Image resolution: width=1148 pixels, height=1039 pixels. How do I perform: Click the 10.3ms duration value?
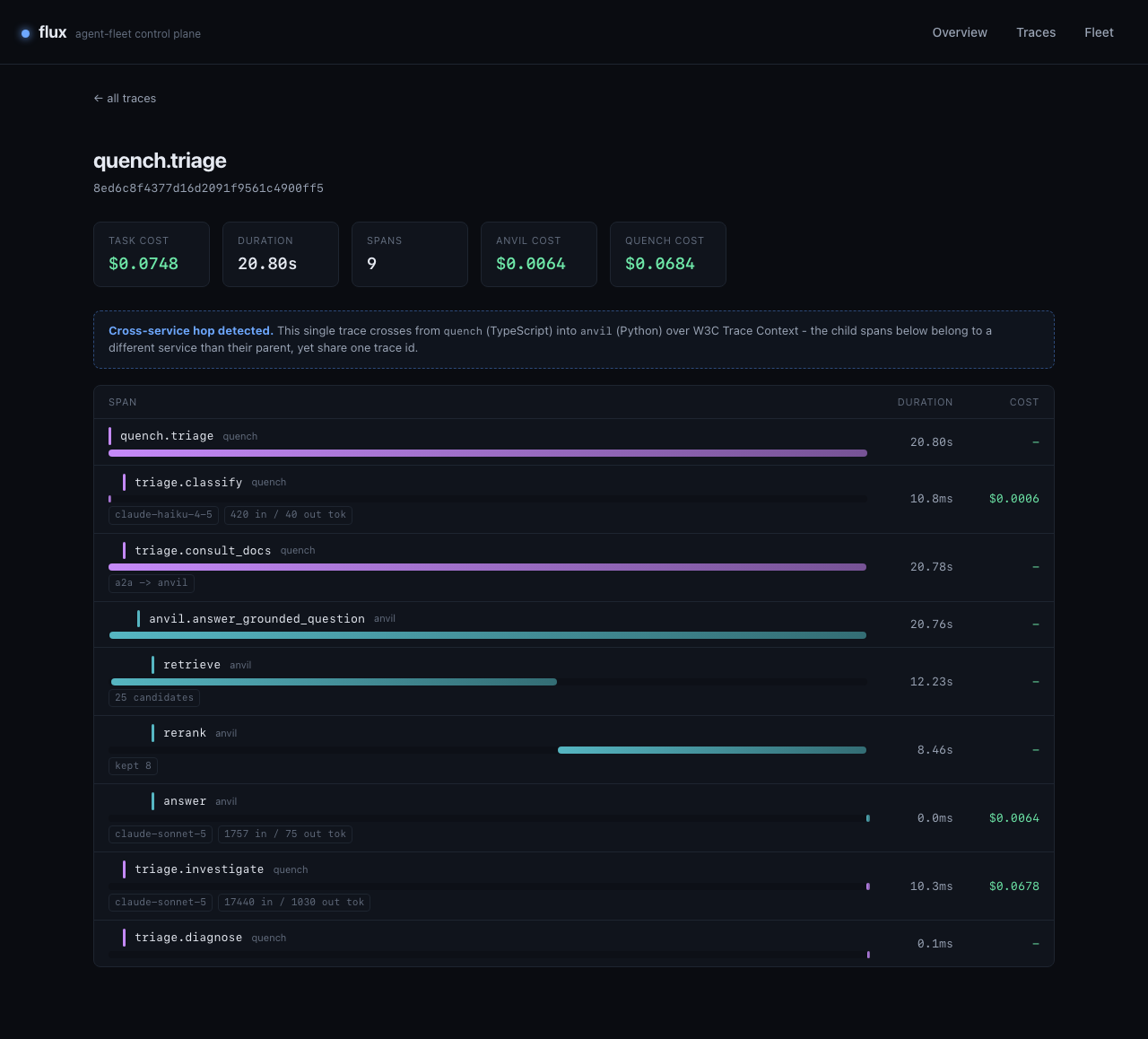pos(932,886)
